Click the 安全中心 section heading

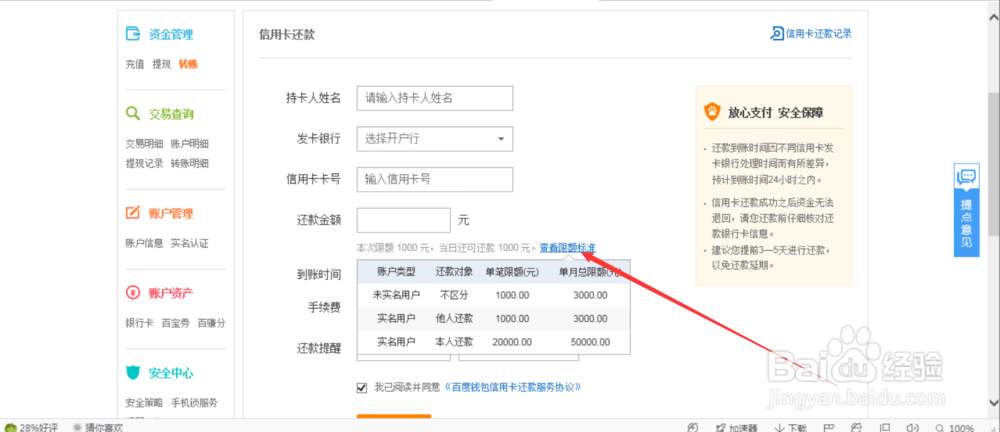pyautogui.click(x=171, y=373)
